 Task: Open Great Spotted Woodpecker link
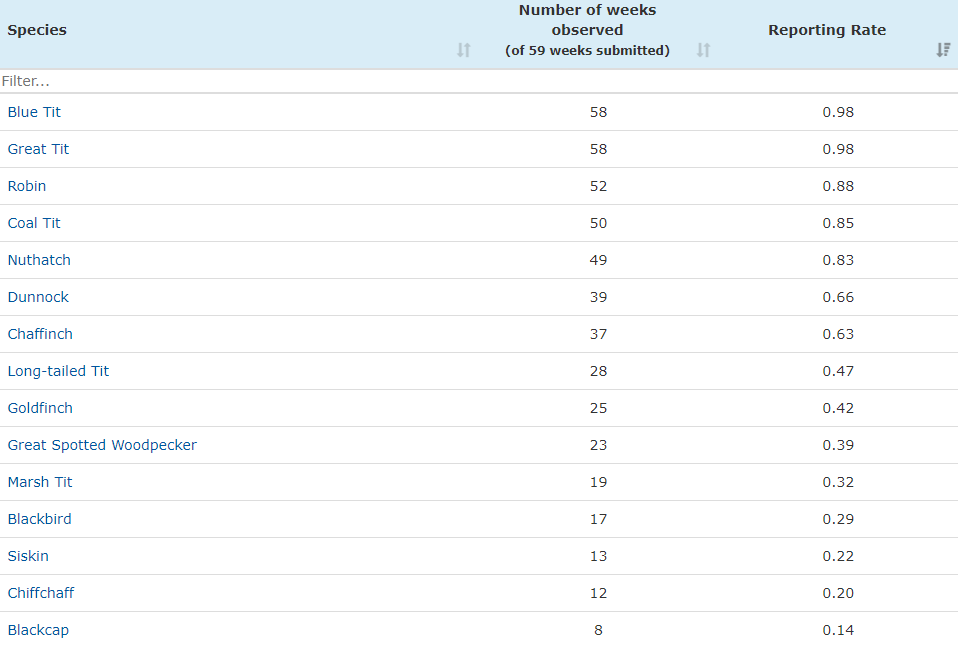pos(102,445)
